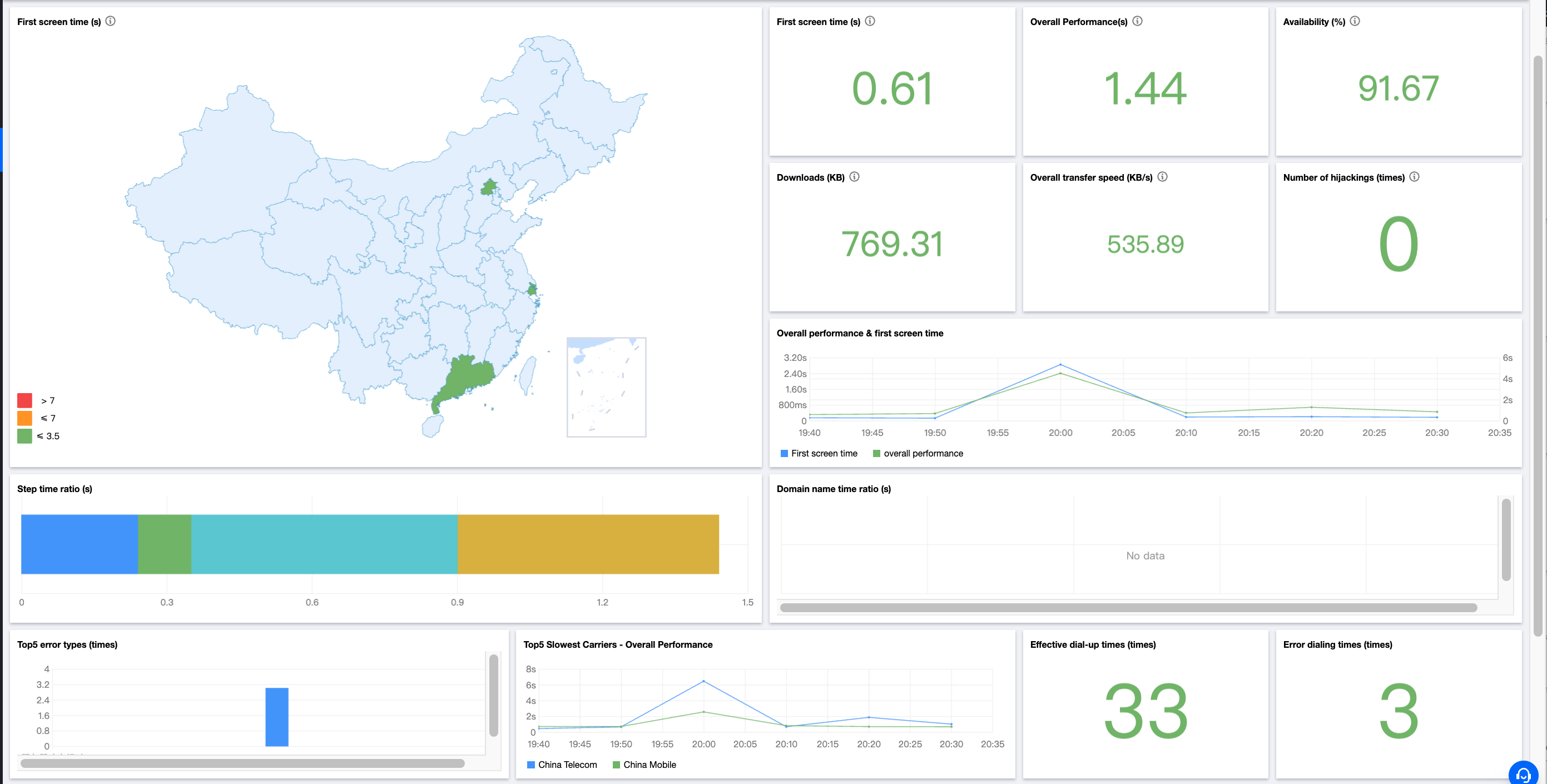Click the blue bar in Top5 error types
1547x784 pixels.
pos(277,717)
